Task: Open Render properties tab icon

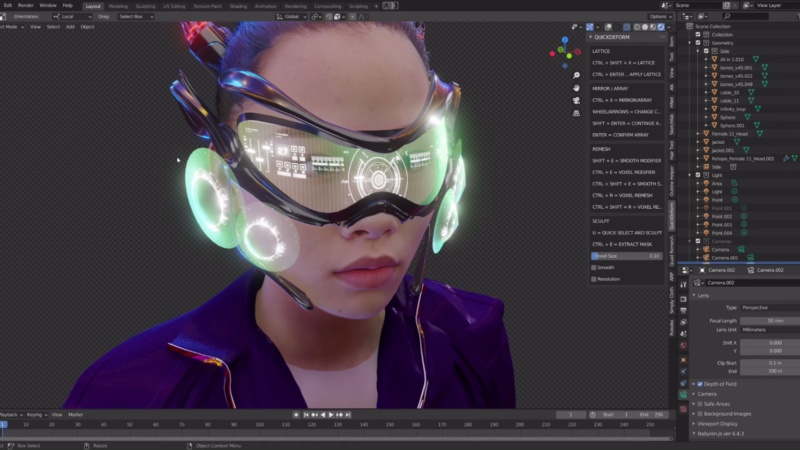Action: tap(683, 299)
